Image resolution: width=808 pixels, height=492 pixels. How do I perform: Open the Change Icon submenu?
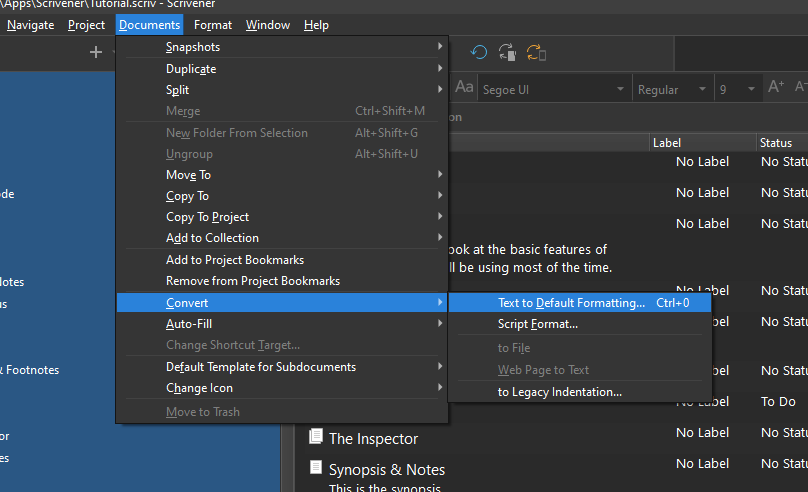click(x=282, y=388)
